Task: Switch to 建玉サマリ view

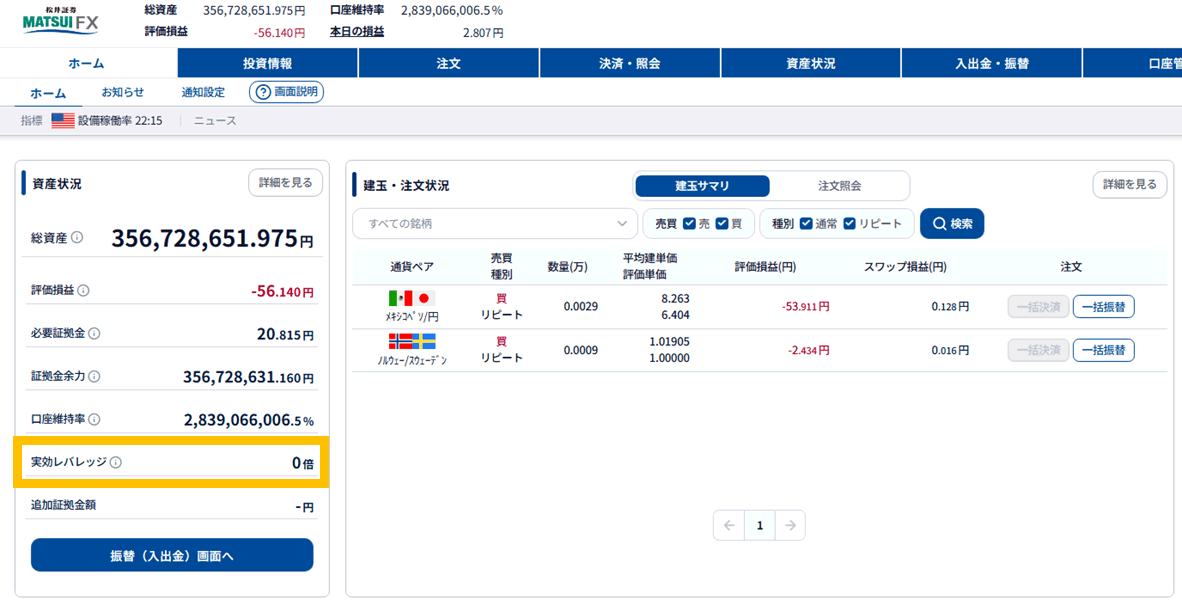Action: coord(702,185)
